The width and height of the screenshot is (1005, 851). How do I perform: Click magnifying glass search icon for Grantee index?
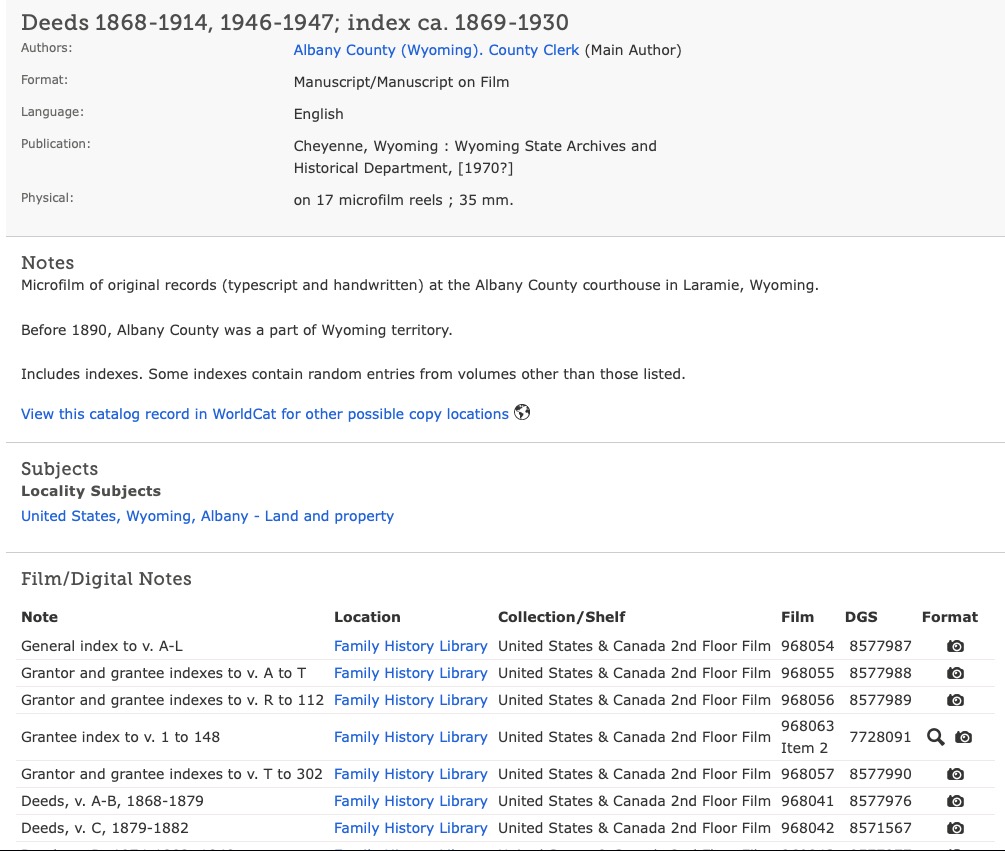936,738
